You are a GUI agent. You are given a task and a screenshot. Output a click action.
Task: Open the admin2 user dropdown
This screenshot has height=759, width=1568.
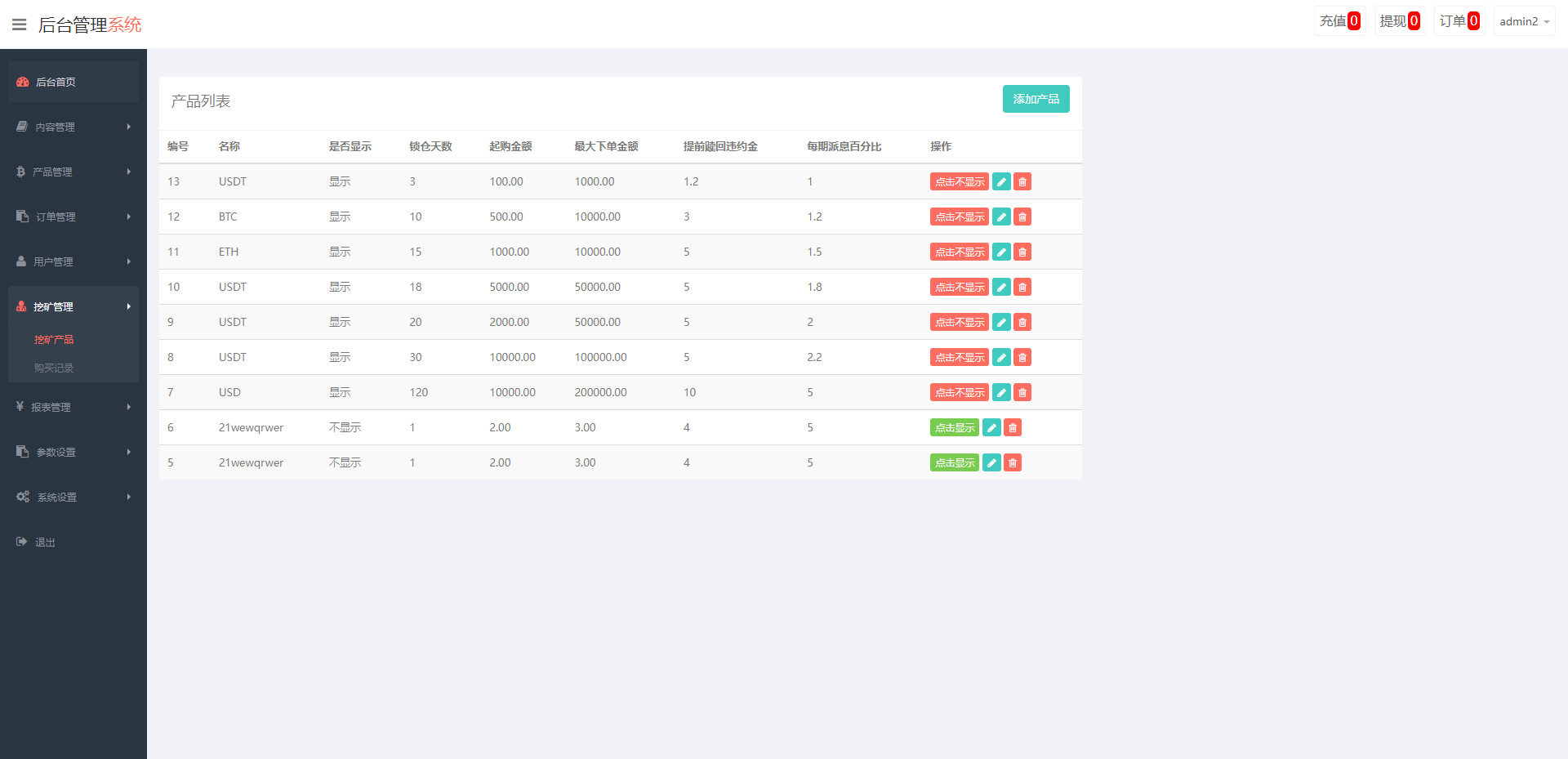[1524, 21]
